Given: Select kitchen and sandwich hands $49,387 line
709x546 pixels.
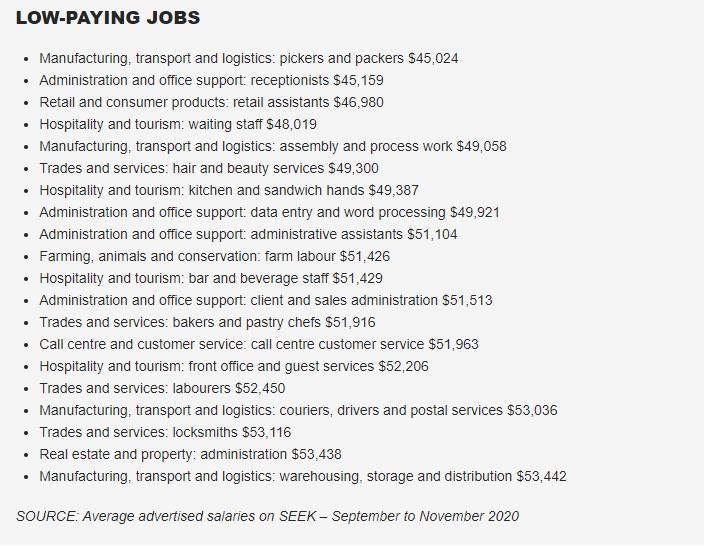Looking at the screenshot, I should pyautogui.click(x=229, y=190).
